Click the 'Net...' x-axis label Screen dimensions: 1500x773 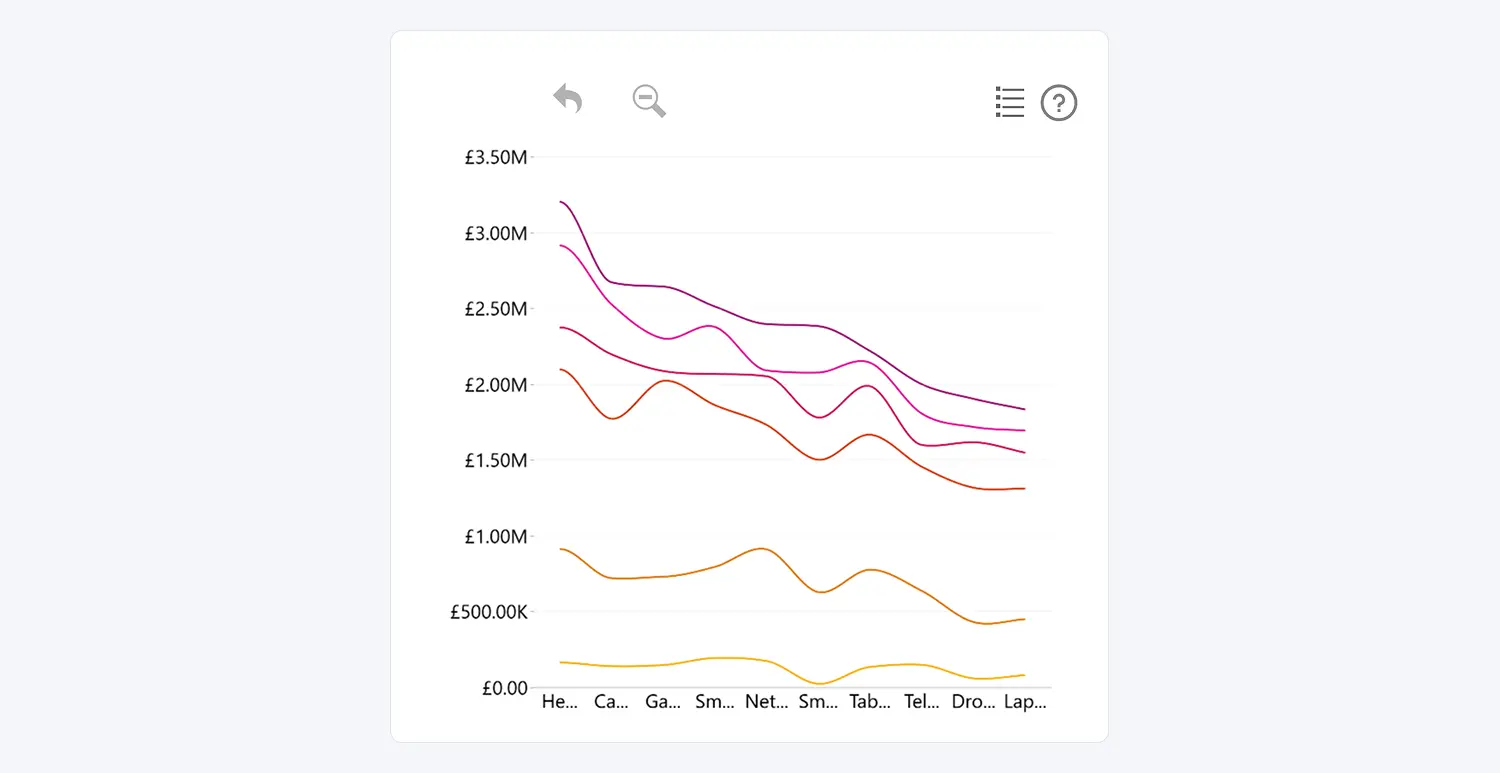coord(766,702)
